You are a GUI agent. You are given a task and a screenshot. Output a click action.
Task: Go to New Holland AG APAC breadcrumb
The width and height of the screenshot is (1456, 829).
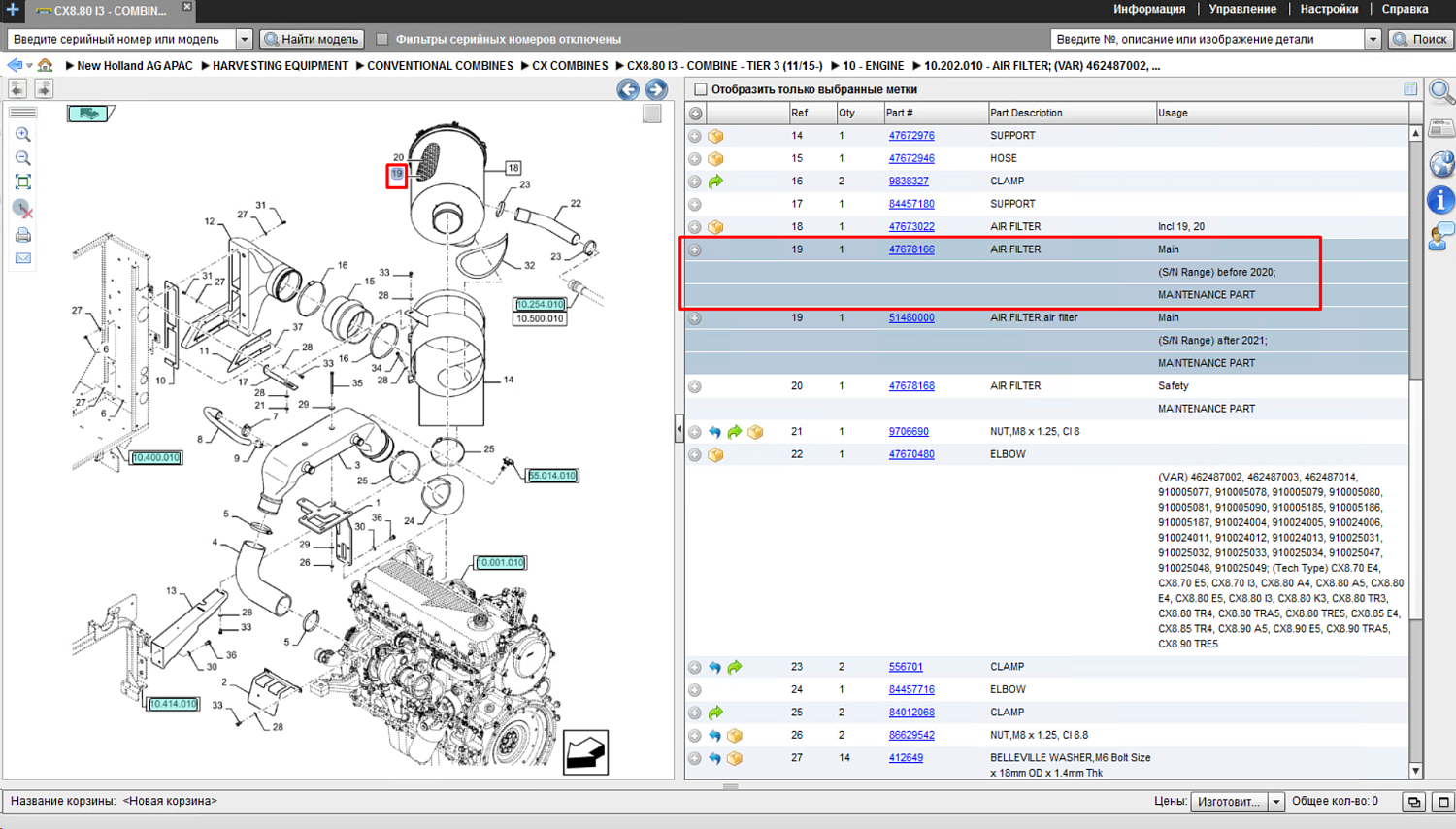pos(135,66)
